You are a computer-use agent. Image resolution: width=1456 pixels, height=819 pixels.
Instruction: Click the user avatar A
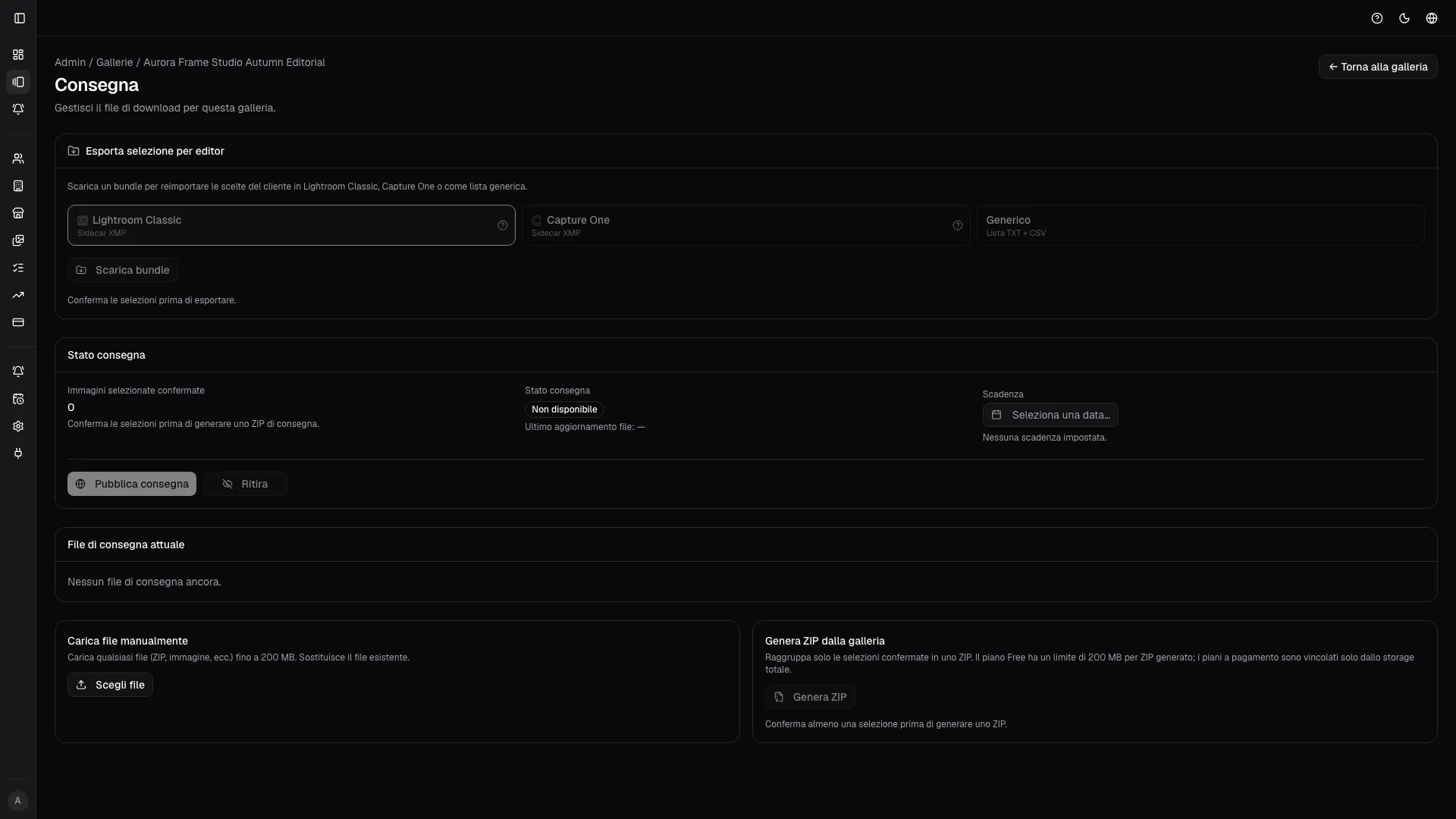coord(17,801)
